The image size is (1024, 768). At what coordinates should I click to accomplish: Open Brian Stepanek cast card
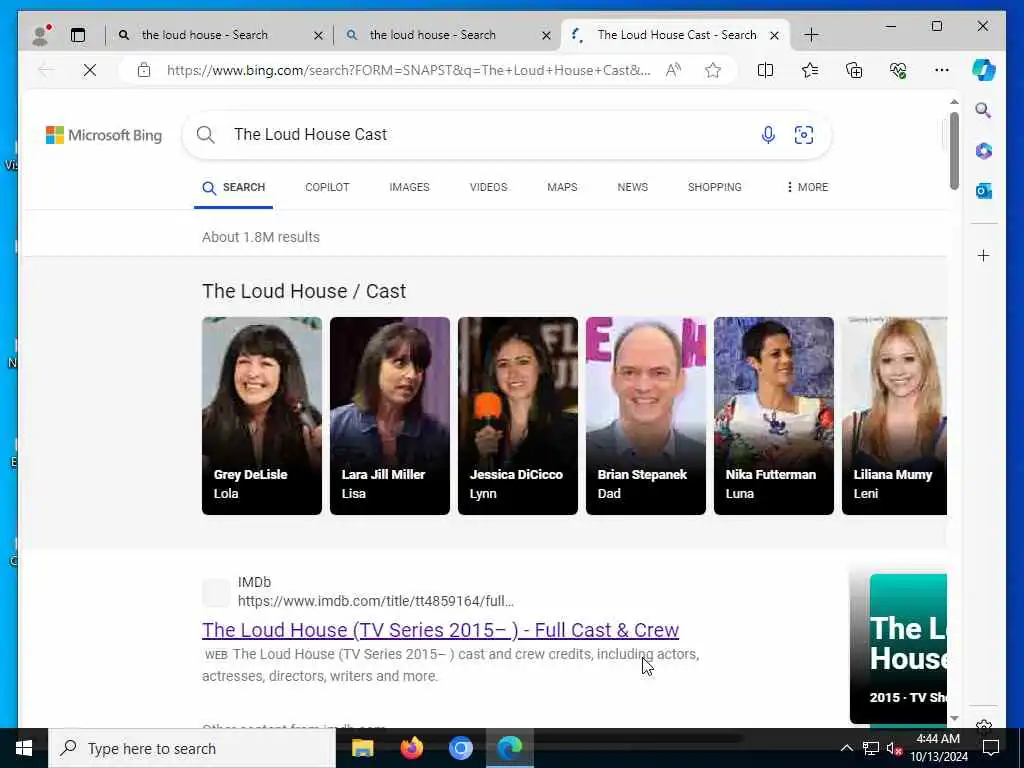646,416
